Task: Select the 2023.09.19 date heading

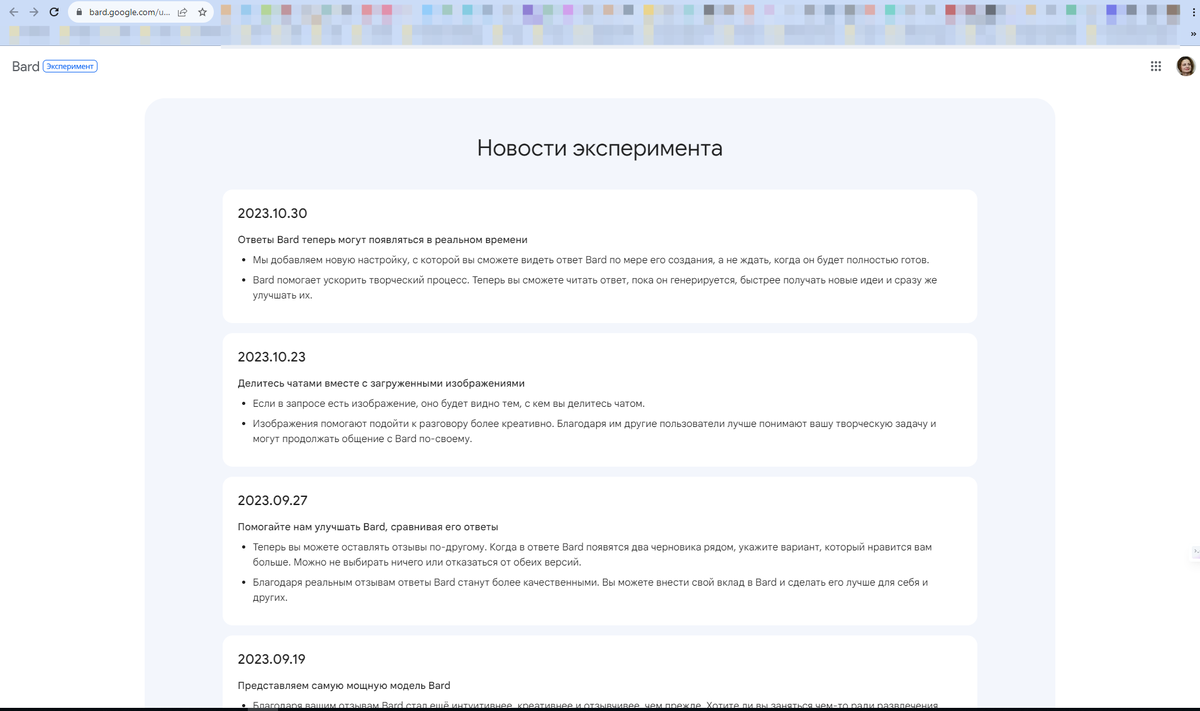Action: coord(272,659)
